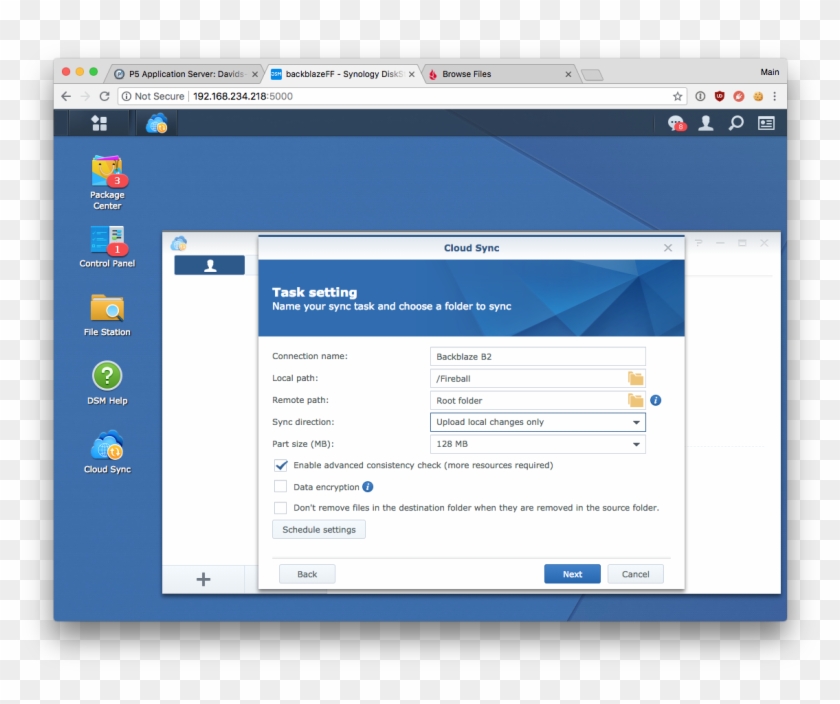
Task: Open the Sync direction dropdown
Action: pos(637,422)
